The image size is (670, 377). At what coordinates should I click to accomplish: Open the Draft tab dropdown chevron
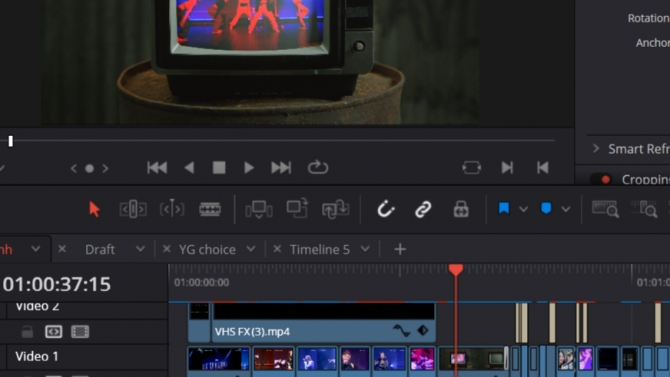(x=140, y=249)
